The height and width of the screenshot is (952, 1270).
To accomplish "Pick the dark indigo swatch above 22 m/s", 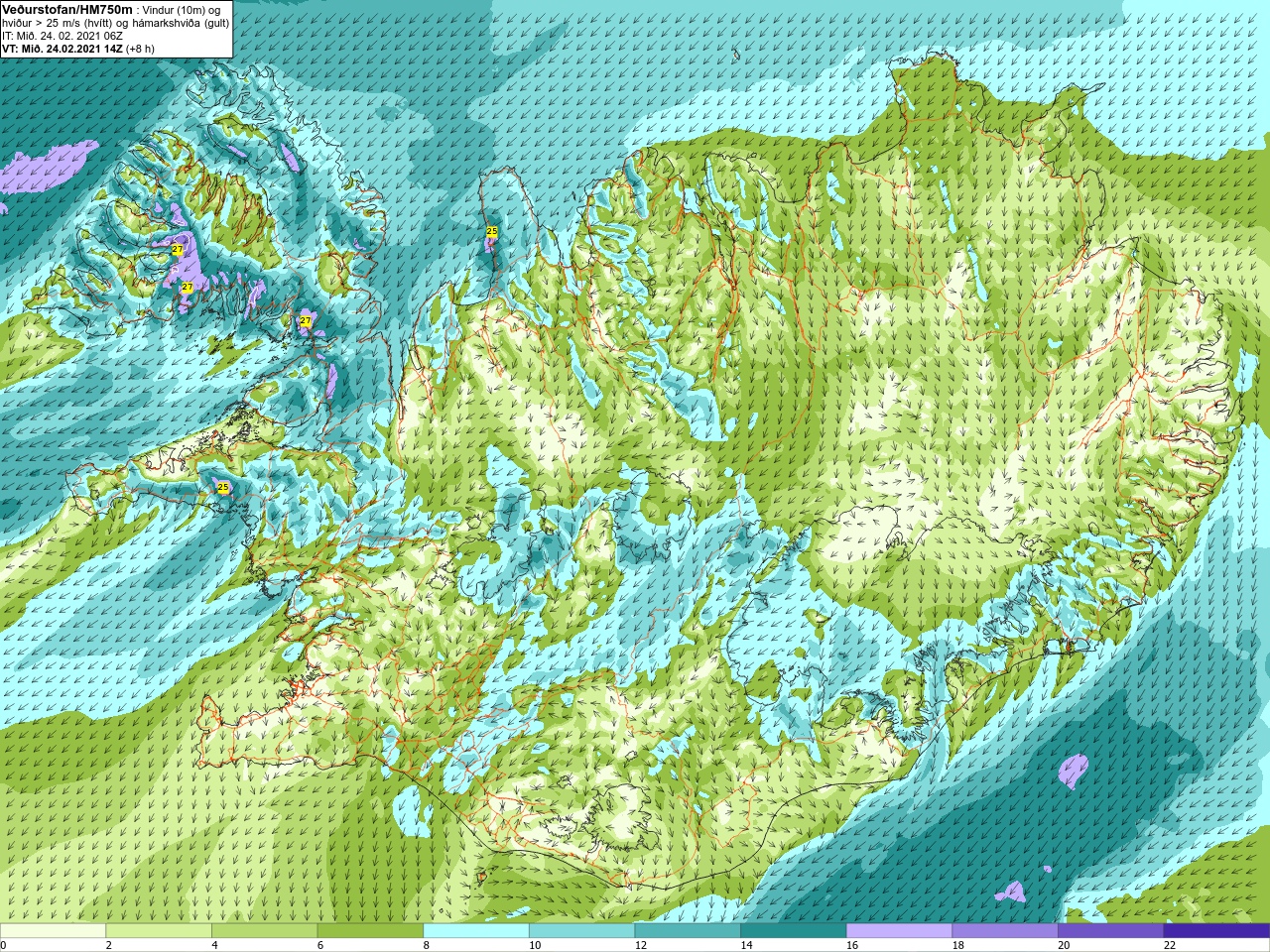I will pyautogui.click(x=1216, y=930).
